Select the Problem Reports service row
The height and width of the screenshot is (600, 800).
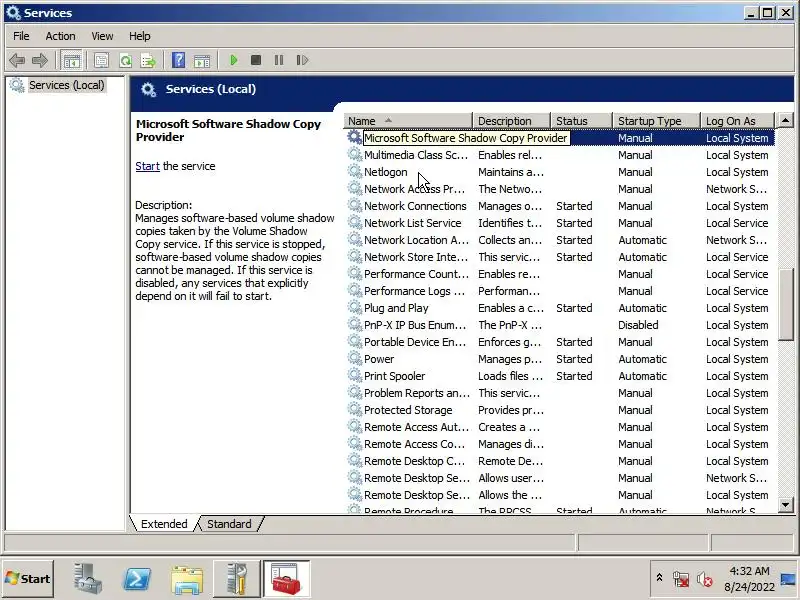pyautogui.click(x=560, y=393)
